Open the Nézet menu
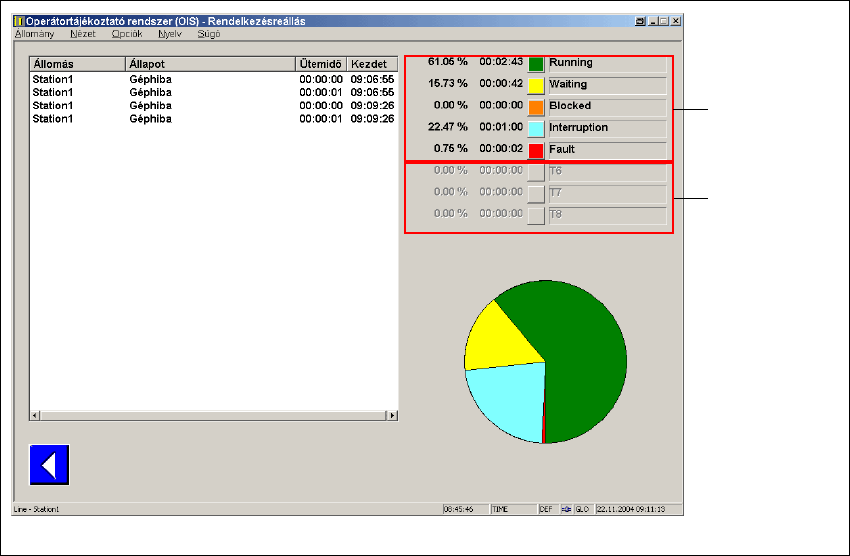 pos(82,33)
